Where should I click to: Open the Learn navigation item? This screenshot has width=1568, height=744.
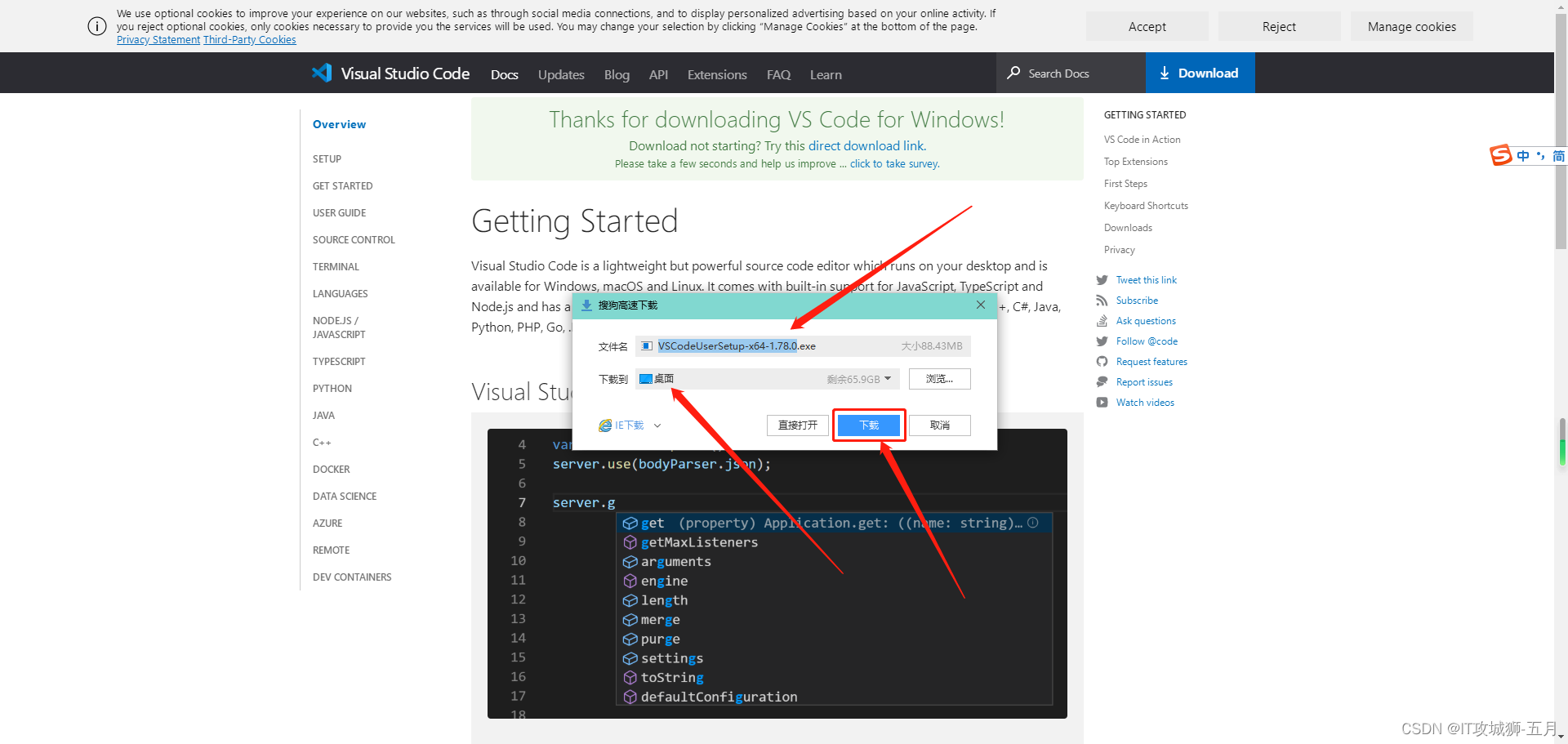(x=826, y=74)
